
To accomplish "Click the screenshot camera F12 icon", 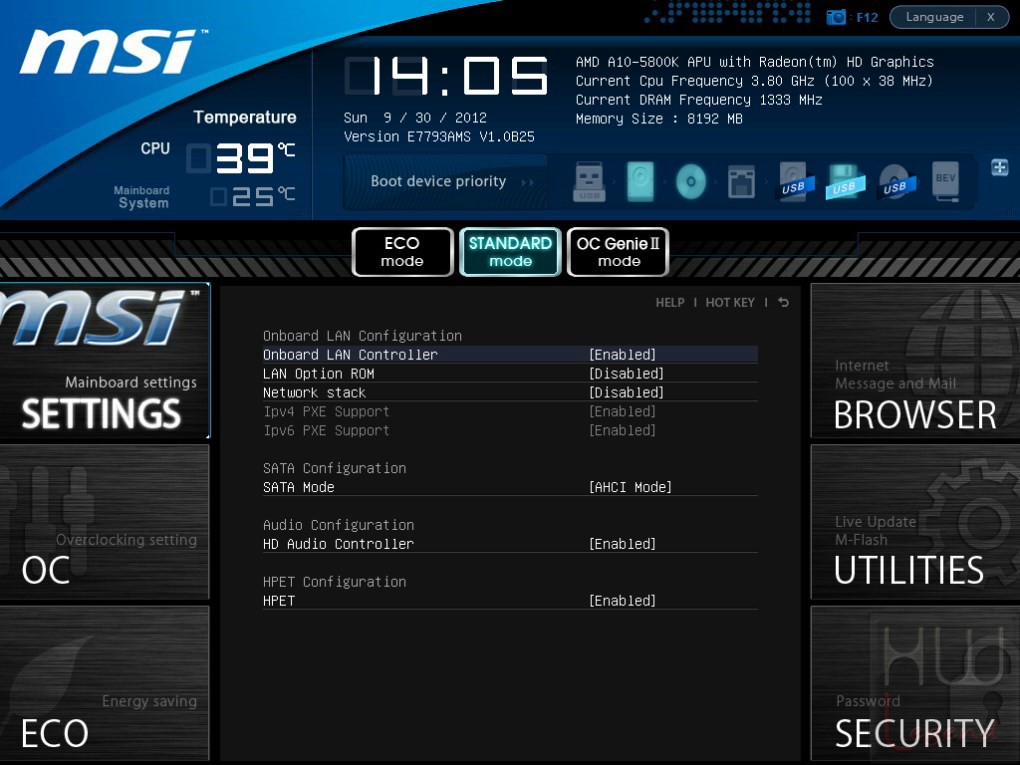I will click(x=835, y=18).
